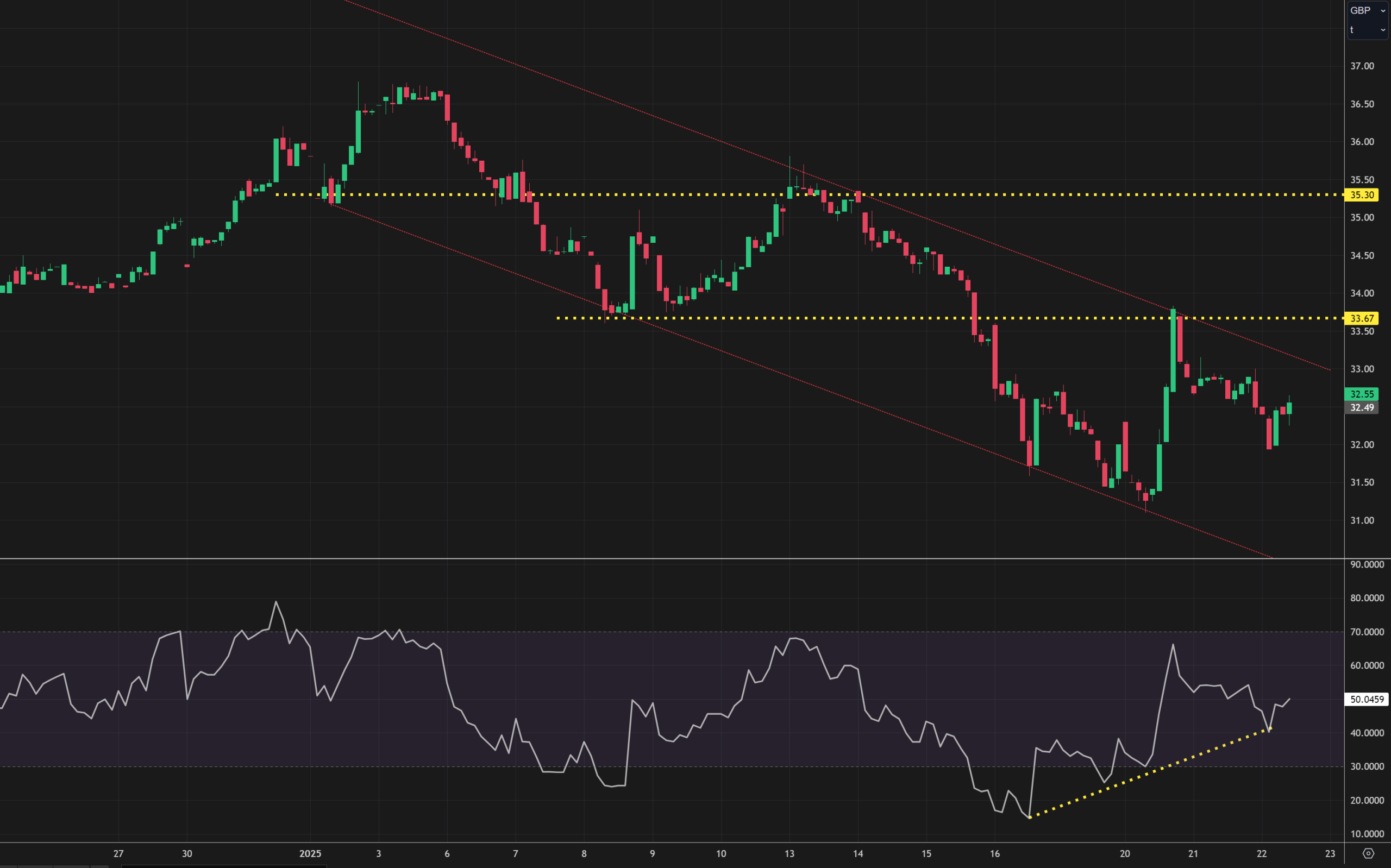Image resolution: width=1391 pixels, height=868 pixels.
Task: Click the date label 23 on the time axis
Action: (1330, 854)
